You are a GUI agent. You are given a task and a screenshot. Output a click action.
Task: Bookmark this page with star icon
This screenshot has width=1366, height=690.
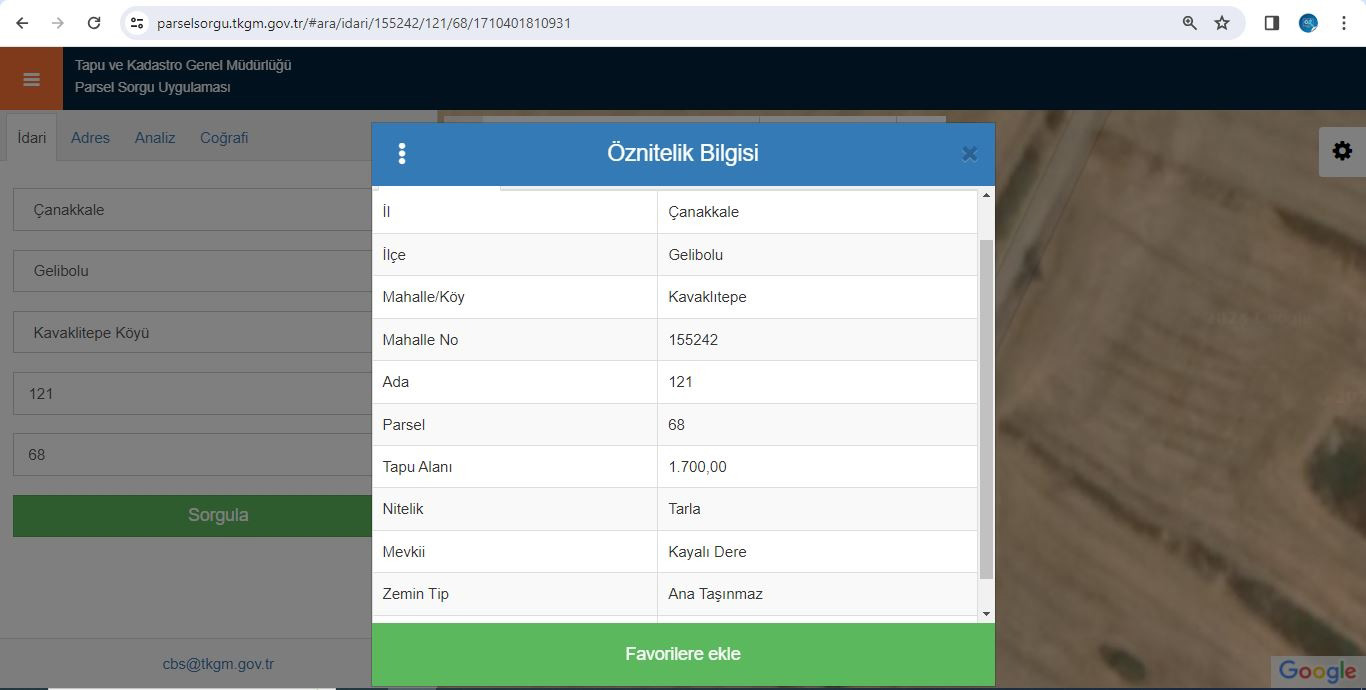(x=1222, y=23)
